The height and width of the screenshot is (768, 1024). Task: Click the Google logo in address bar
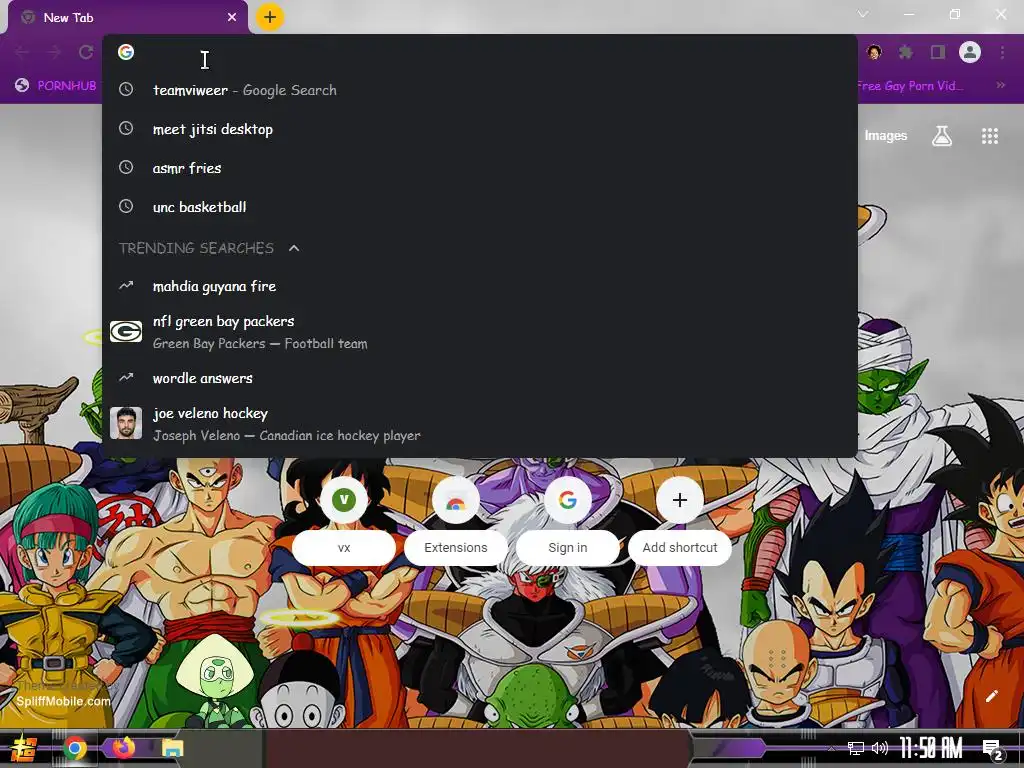pos(126,52)
